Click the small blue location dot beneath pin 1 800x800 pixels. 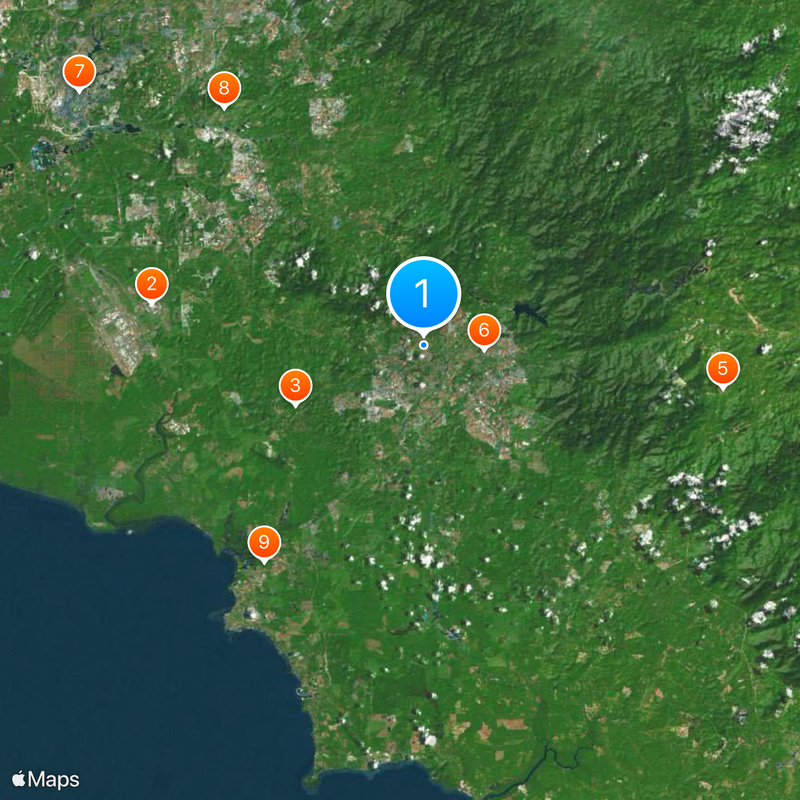click(423, 345)
